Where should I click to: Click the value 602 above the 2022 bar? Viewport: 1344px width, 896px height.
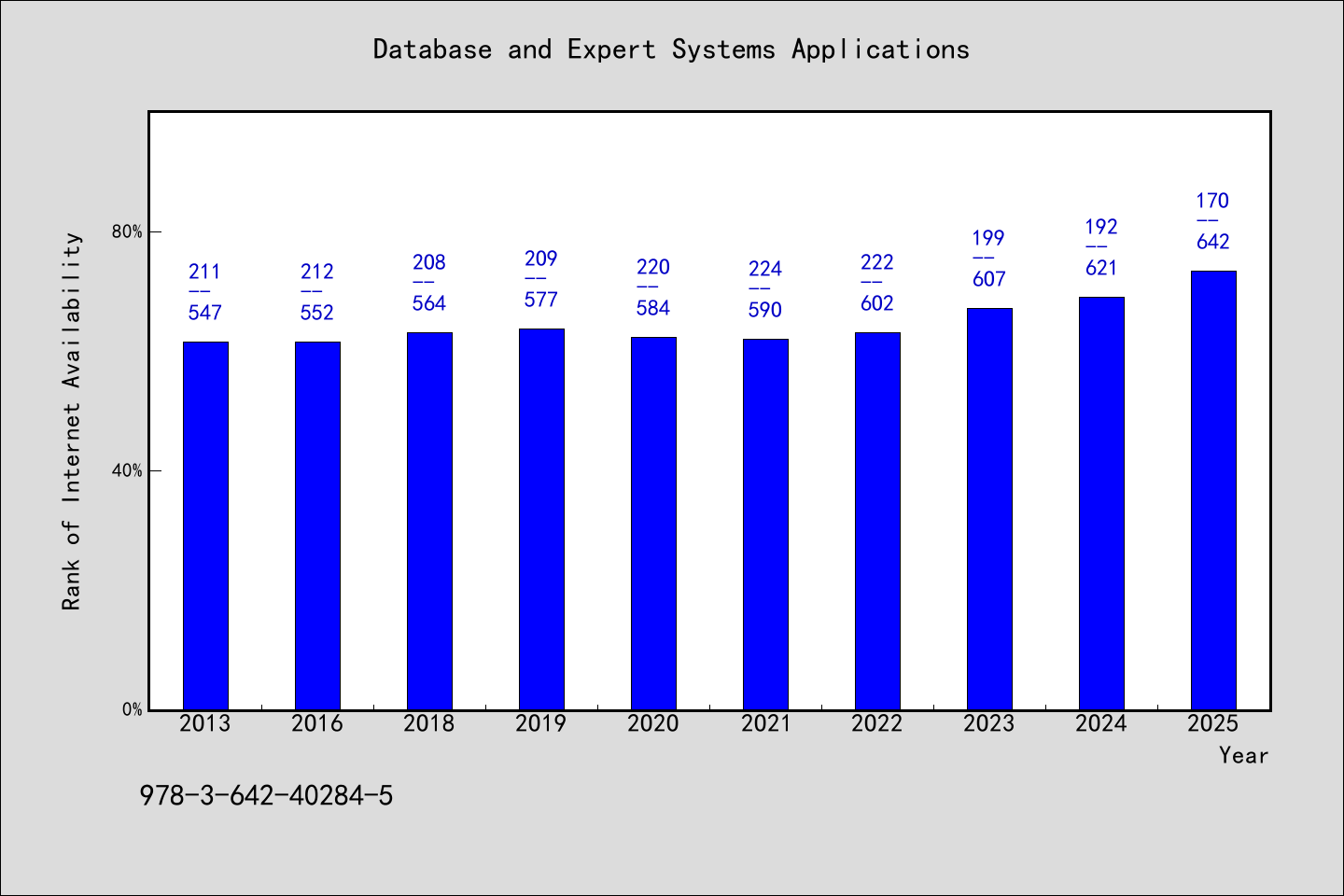pyautogui.click(x=877, y=303)
